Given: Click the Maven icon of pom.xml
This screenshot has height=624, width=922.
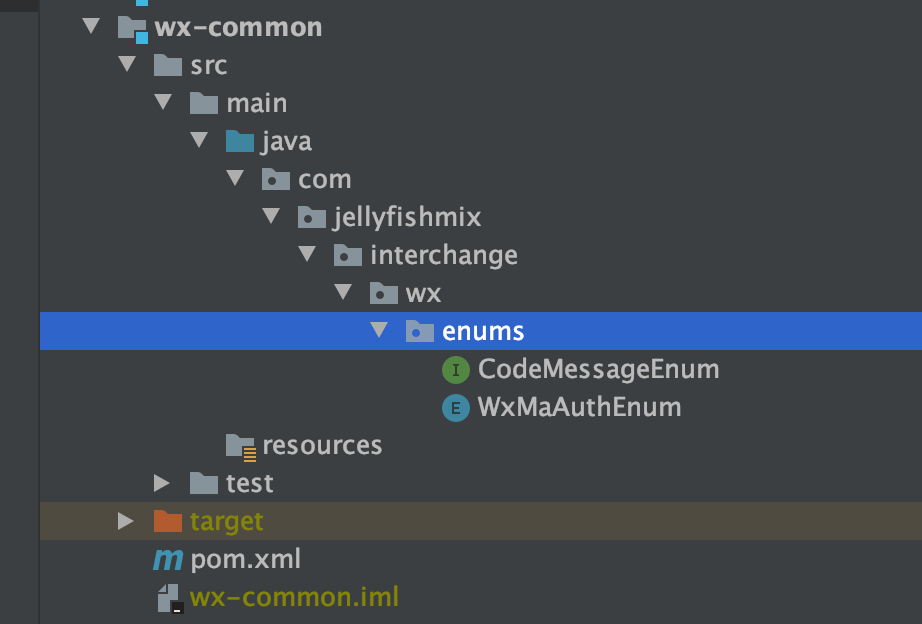Looking at the screenshot, I should pyautogui.click(x=167, y=560).
